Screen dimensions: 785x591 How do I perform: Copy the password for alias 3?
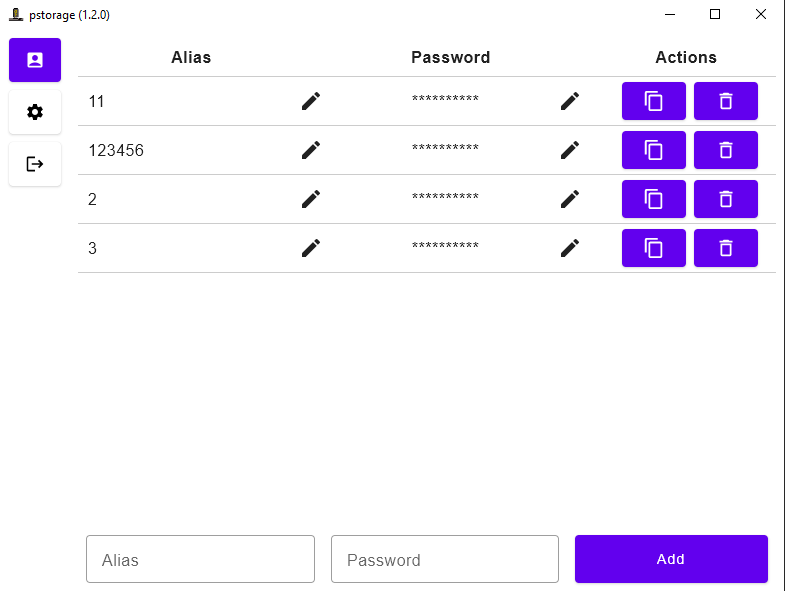654,248
